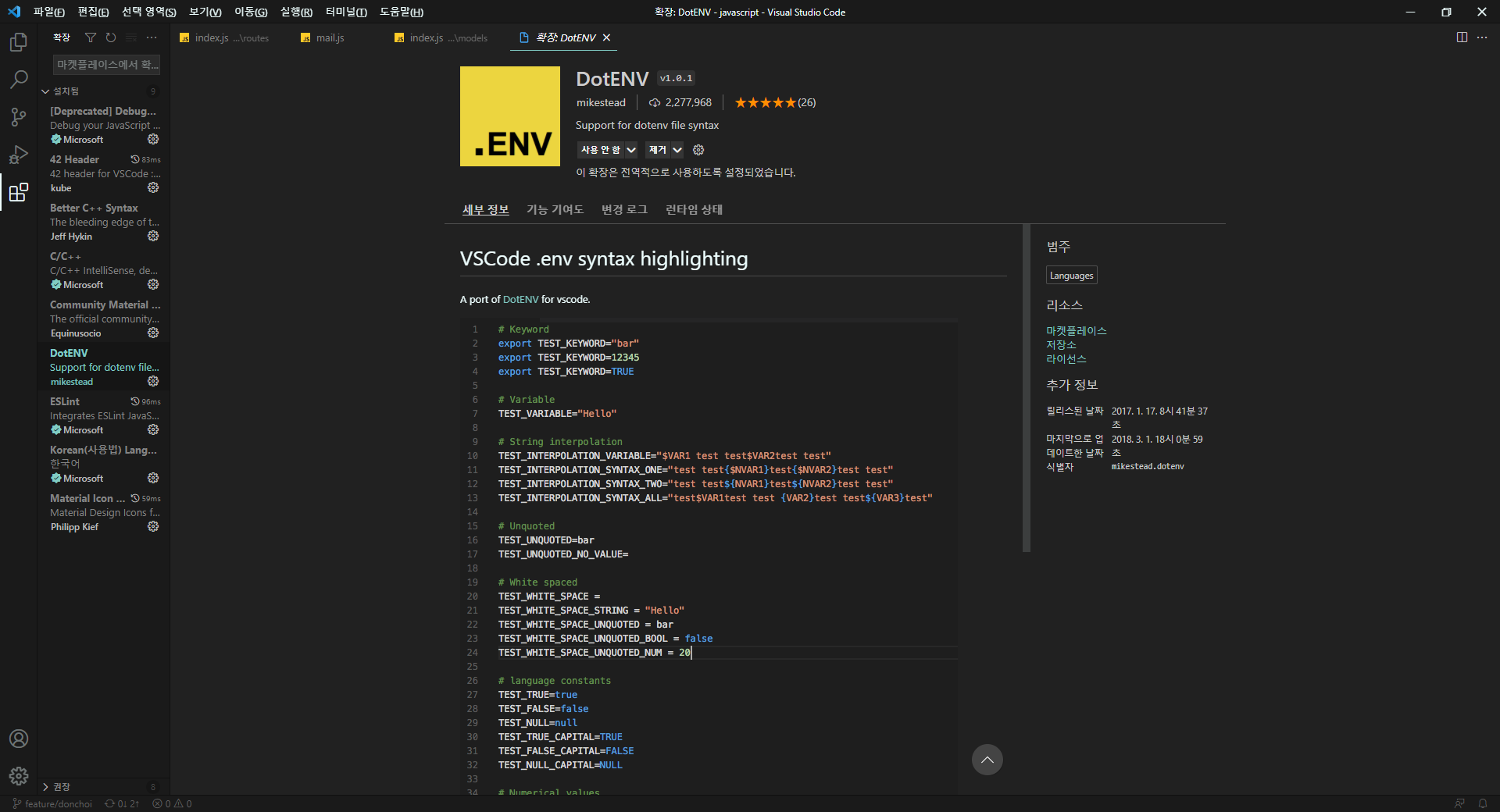Switch to the 세부 정보 tab
Image resolution: width=1500 pixels, height=812 pixels.
pyautogui.click(x=485, y=210)
